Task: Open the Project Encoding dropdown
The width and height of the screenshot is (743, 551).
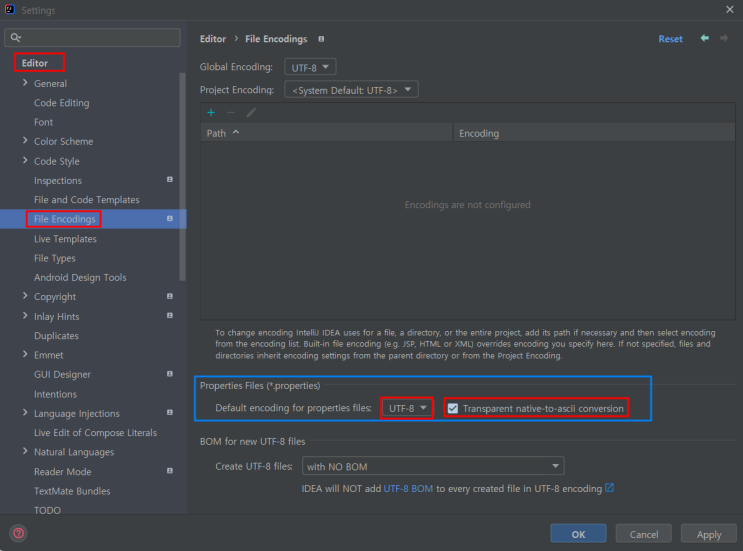Action: click(x=351, y=90)
